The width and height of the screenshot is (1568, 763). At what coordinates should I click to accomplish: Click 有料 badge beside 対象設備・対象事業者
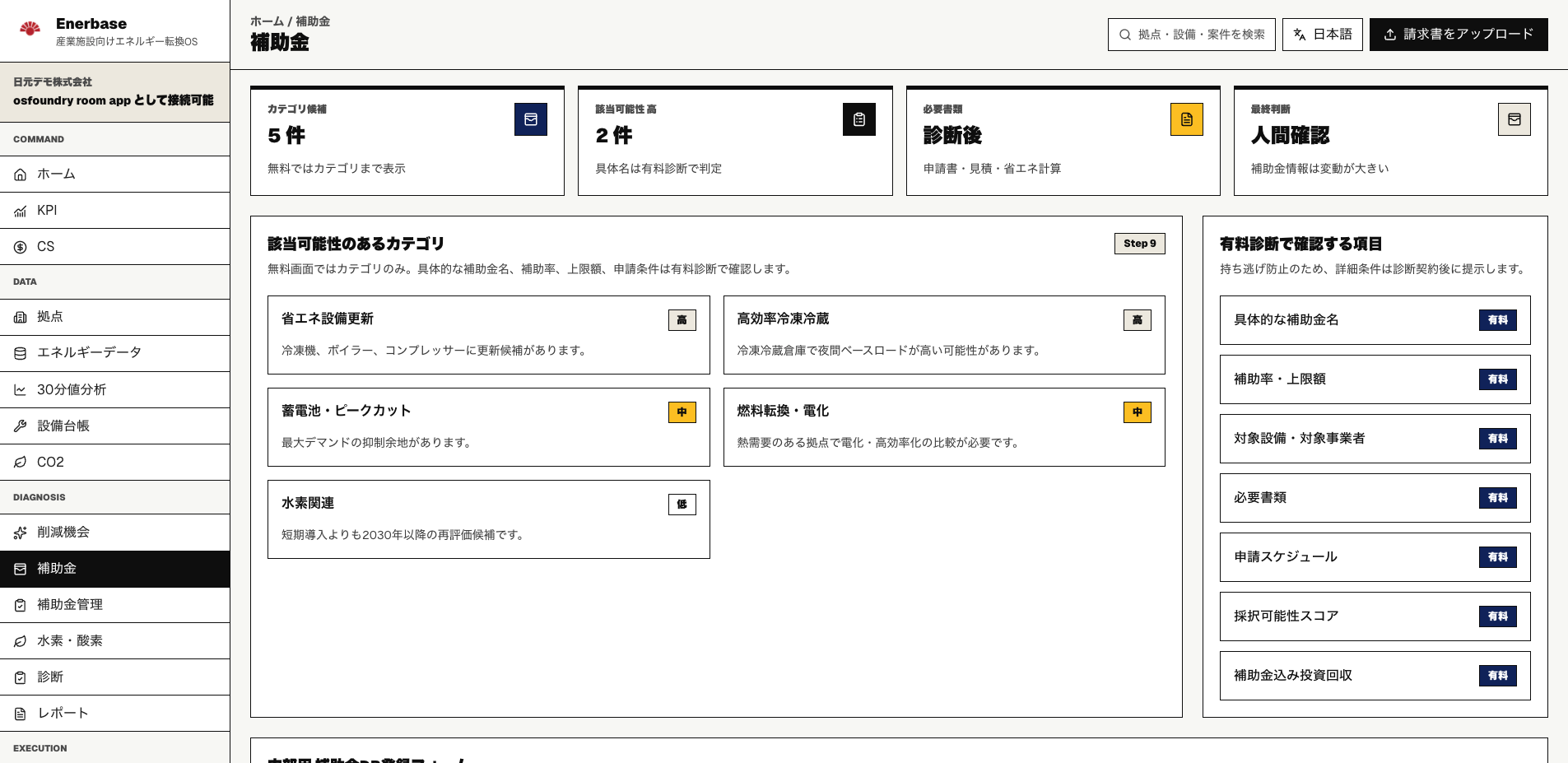pos(1498,439)
